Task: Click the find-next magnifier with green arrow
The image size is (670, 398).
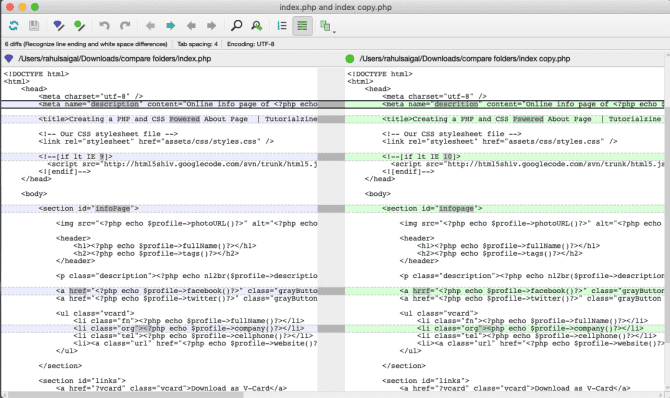Action: tap(257, 26)
